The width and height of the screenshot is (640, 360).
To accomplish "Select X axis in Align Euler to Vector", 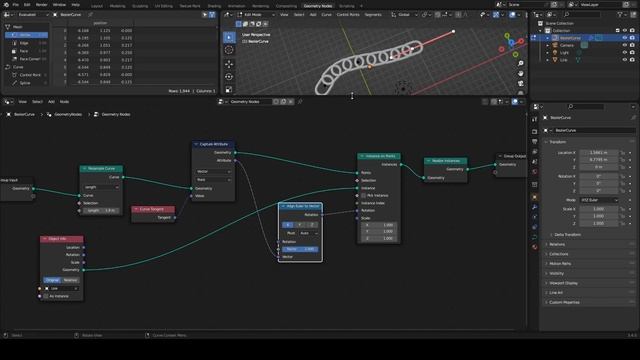I will coord(287,225).
